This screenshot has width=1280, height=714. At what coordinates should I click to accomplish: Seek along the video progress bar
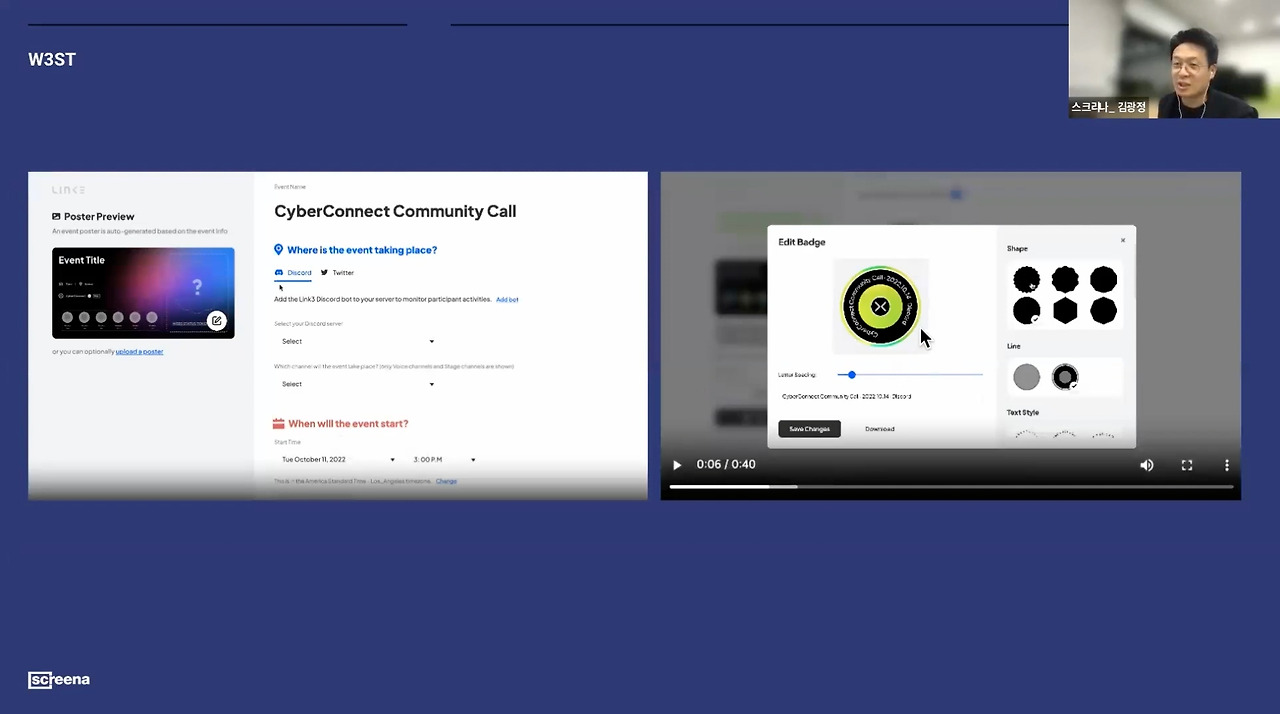click(x=951, y=486)
